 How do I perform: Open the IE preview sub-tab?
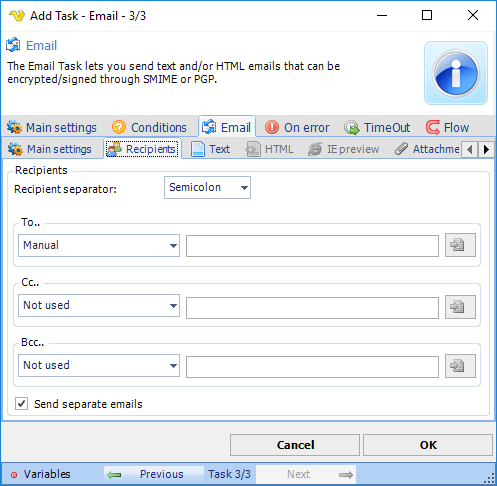click(344, 149)
